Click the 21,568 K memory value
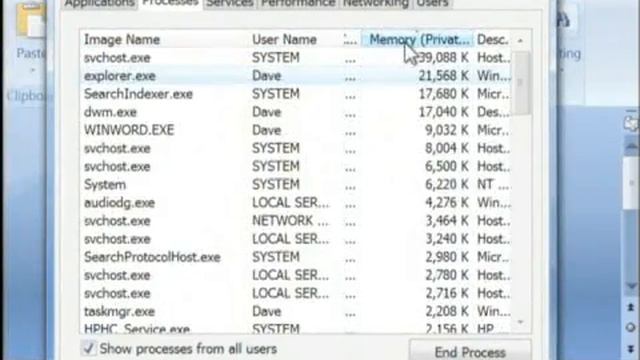This screenshot has height=360, width=640. (x=443, y=76)
